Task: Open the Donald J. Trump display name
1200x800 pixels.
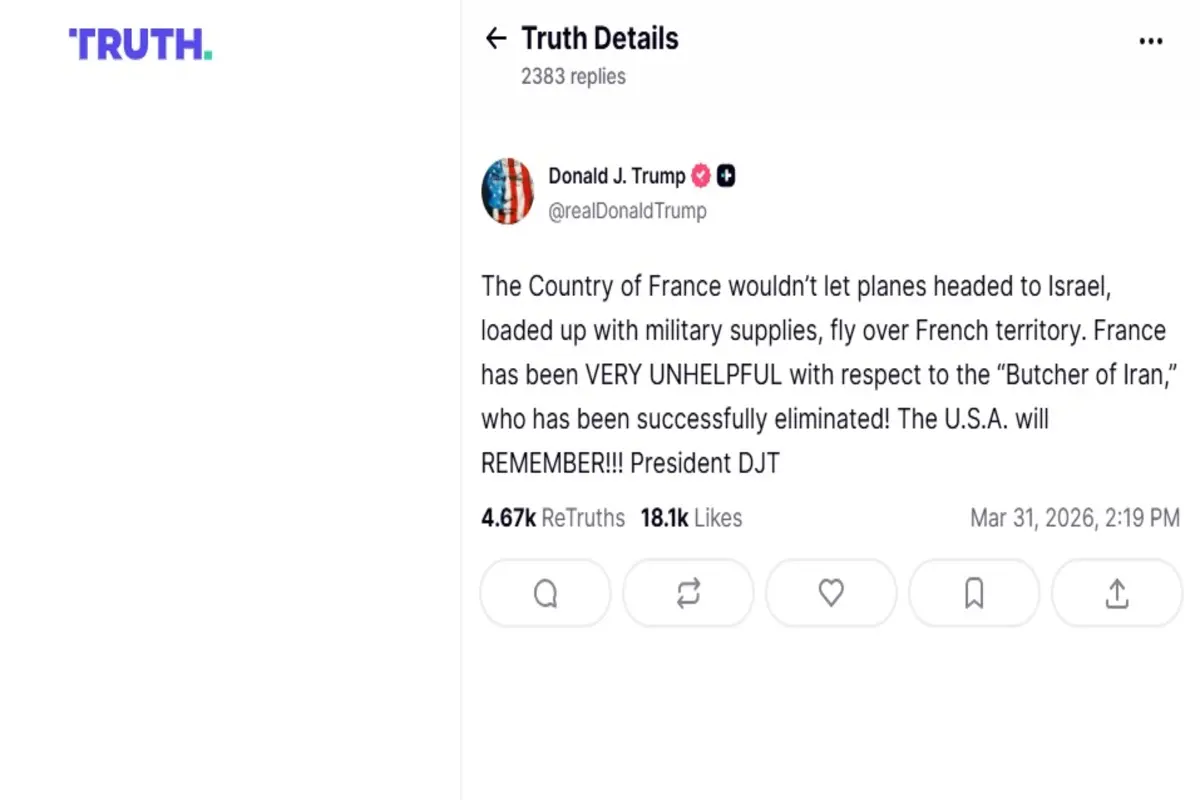Action: click(x=616, y=176)
